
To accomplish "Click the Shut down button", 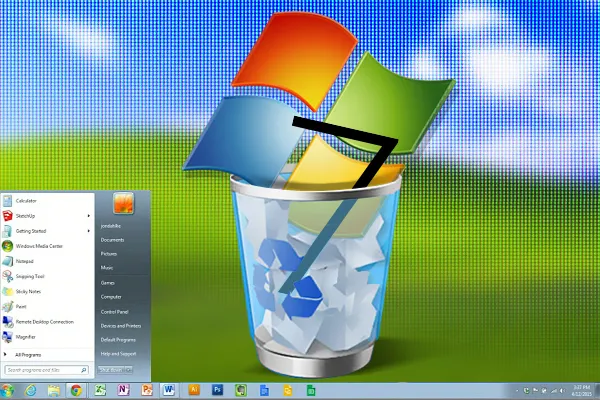I will (x=111, y=370).
